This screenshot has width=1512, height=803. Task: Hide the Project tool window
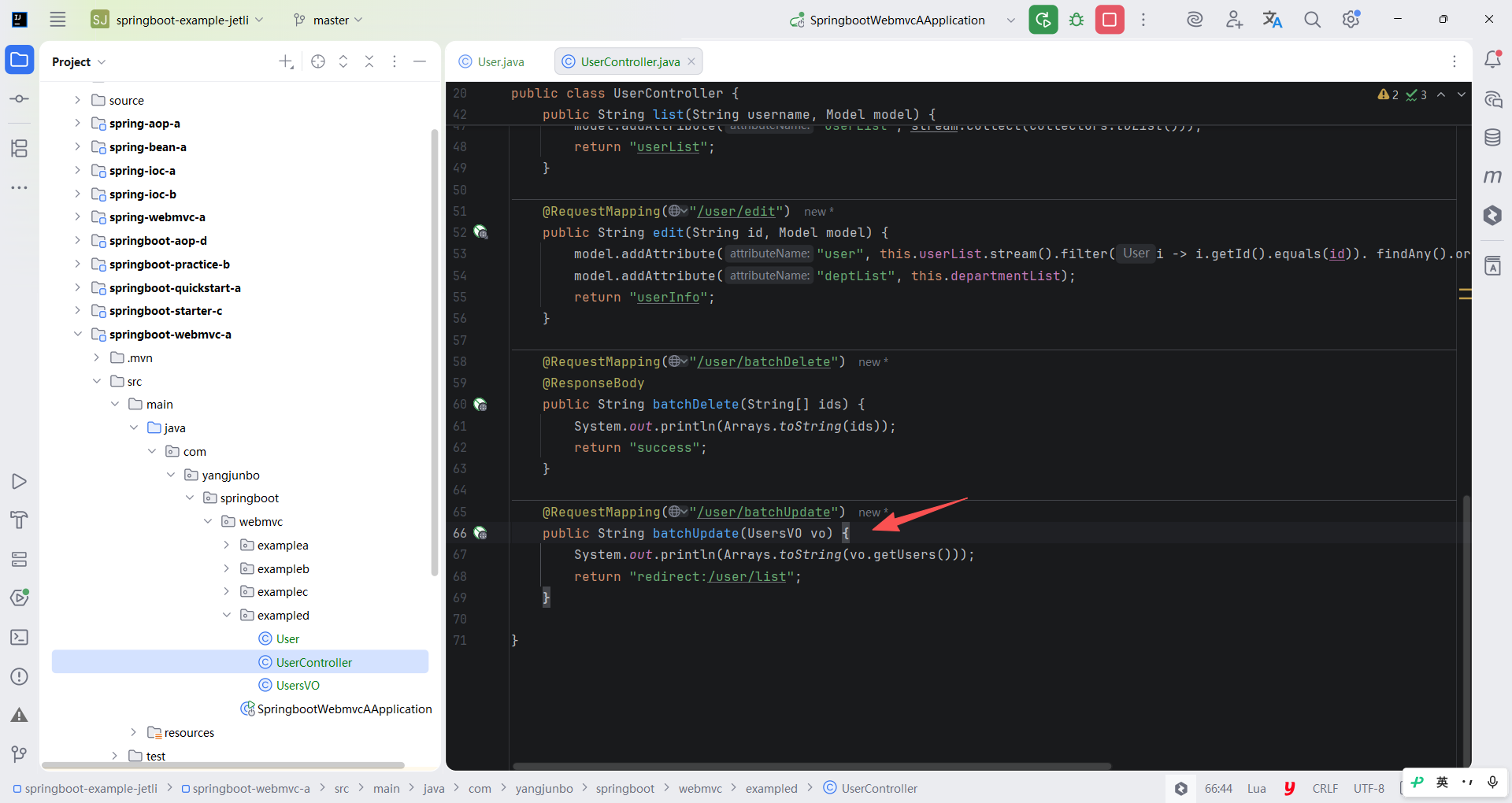click(420, 61)
